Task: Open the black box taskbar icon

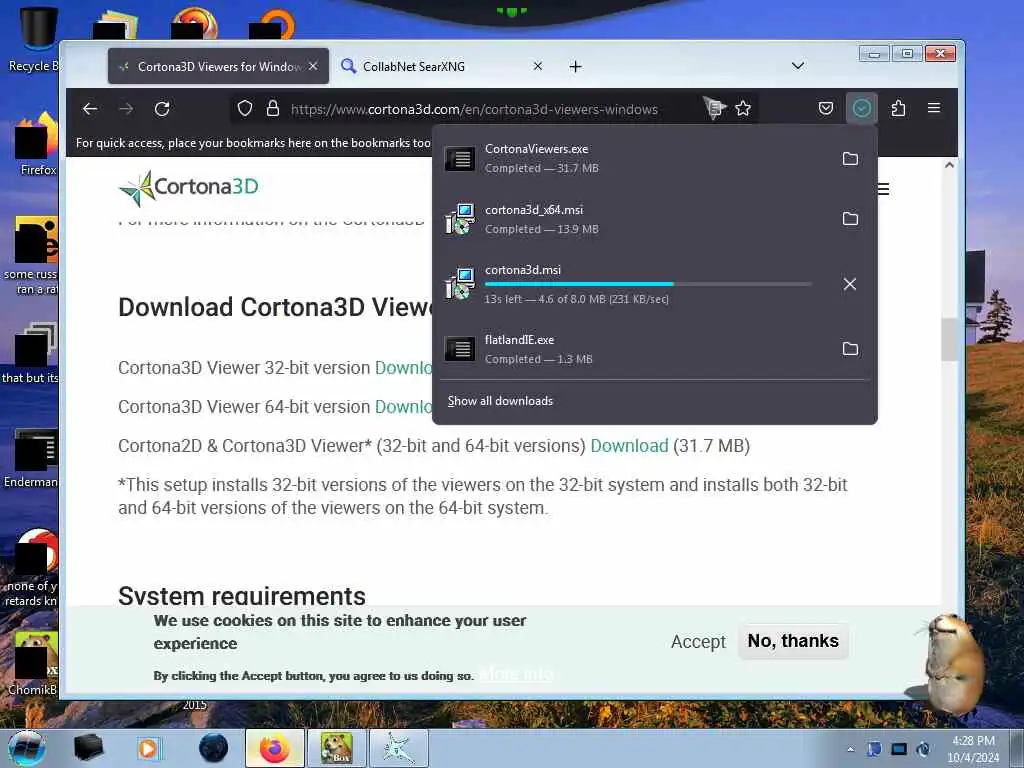Action: click(88, 748)
